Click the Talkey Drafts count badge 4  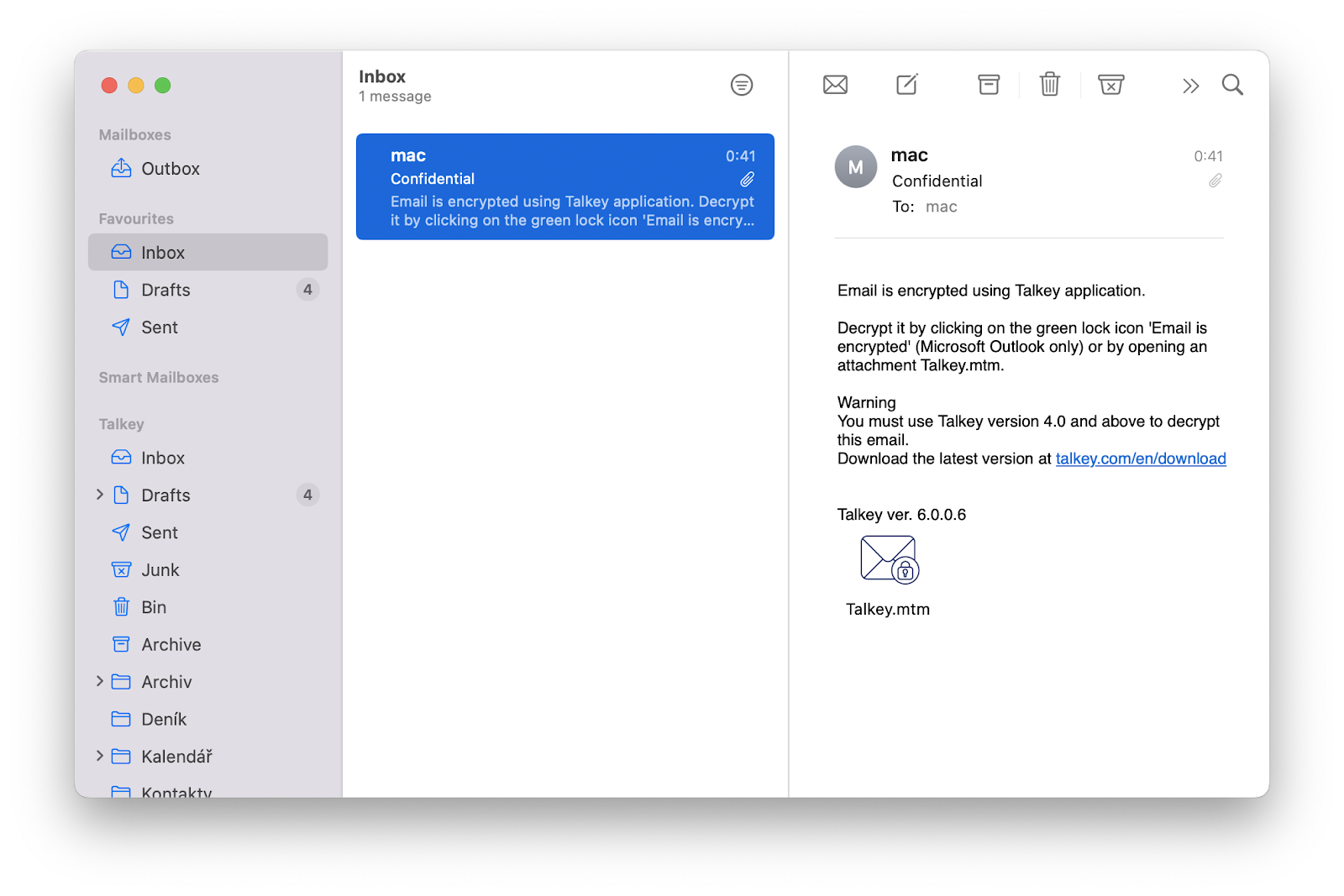click(x=307, y=495)
